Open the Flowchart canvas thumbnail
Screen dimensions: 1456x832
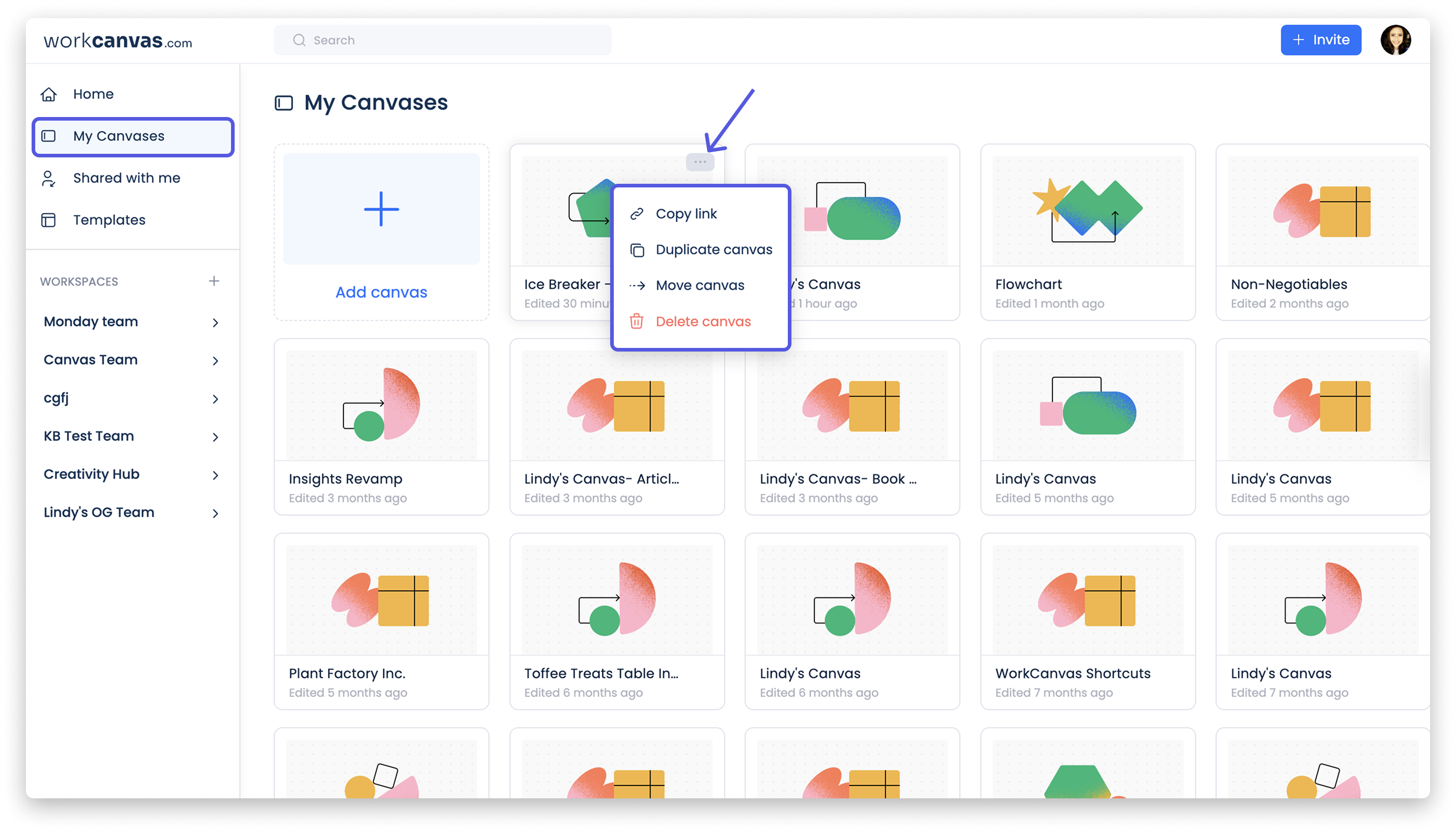point(1087,209)
